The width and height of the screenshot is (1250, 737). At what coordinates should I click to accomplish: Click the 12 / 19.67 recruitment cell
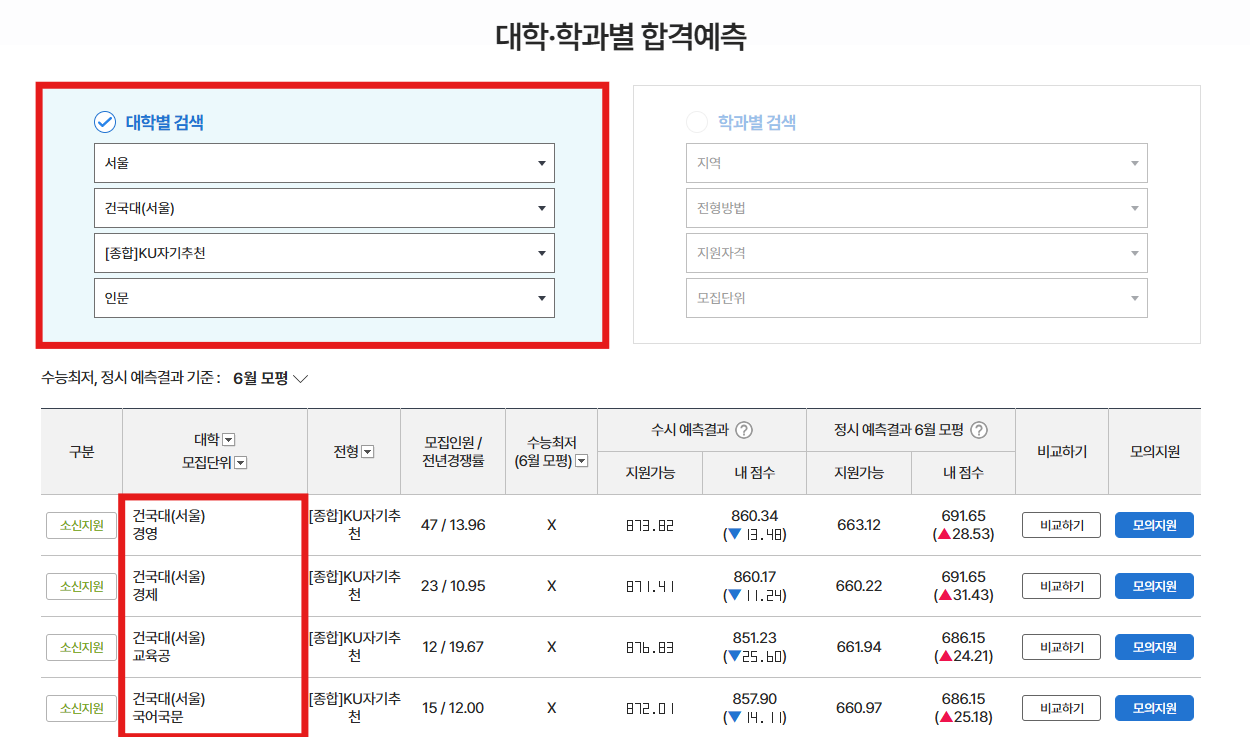click(x=453, y=647)
